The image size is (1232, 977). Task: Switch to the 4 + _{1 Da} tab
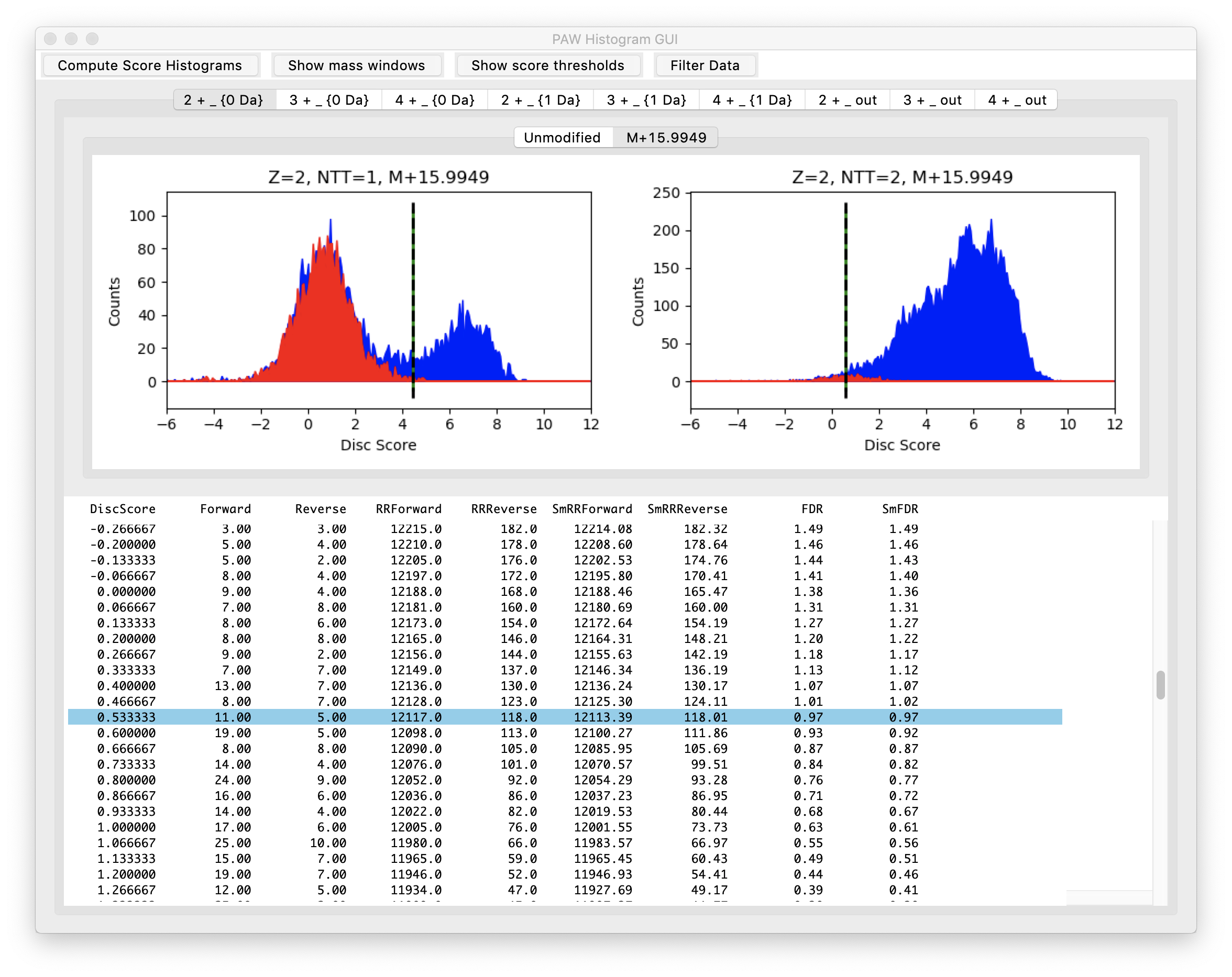pyautogui.click(x=752, y=100)
